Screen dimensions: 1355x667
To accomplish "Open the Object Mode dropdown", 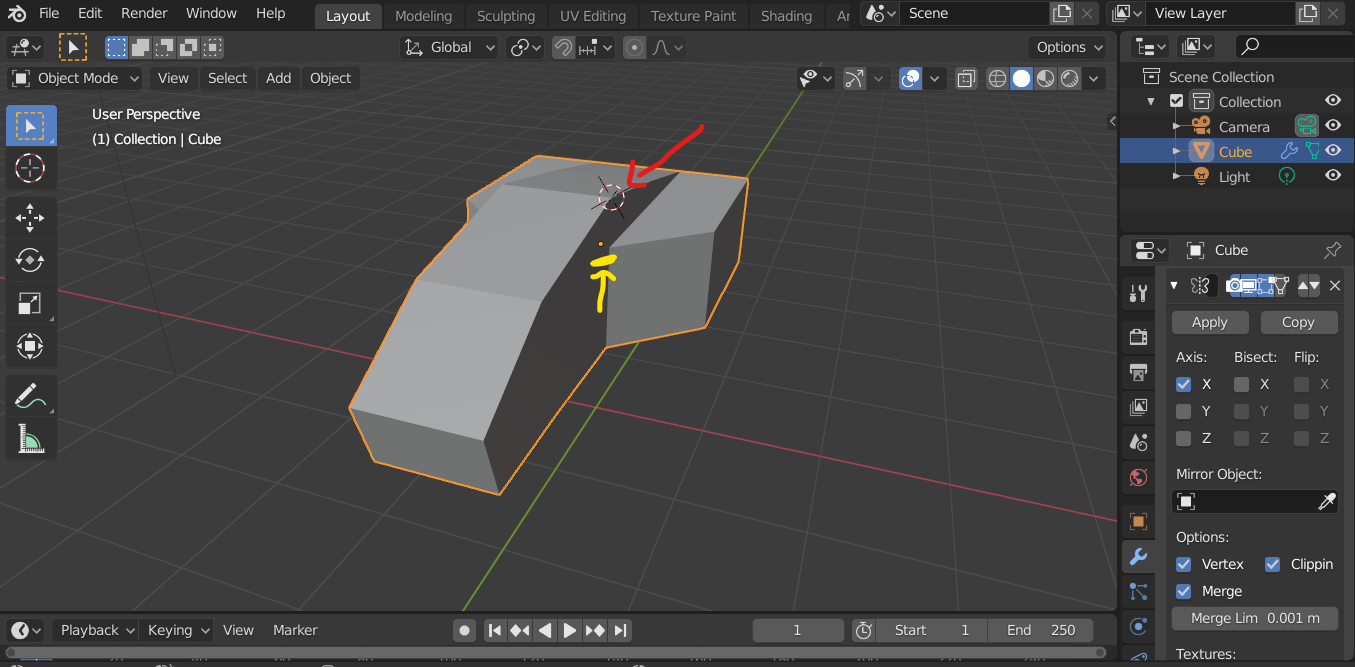I will [74, 78].
